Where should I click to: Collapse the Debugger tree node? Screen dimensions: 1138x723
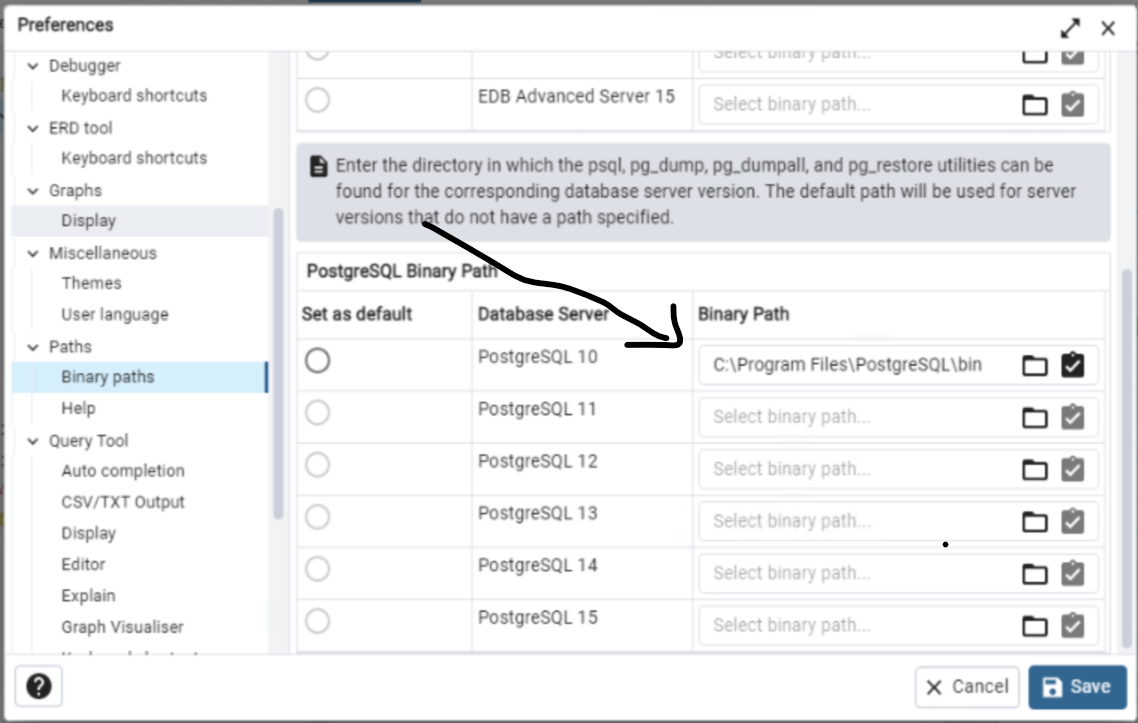click(x=33, y=66)
